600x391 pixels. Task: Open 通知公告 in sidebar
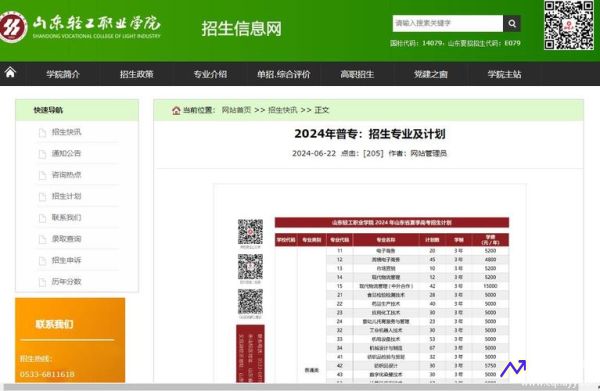tap(67, 153)
